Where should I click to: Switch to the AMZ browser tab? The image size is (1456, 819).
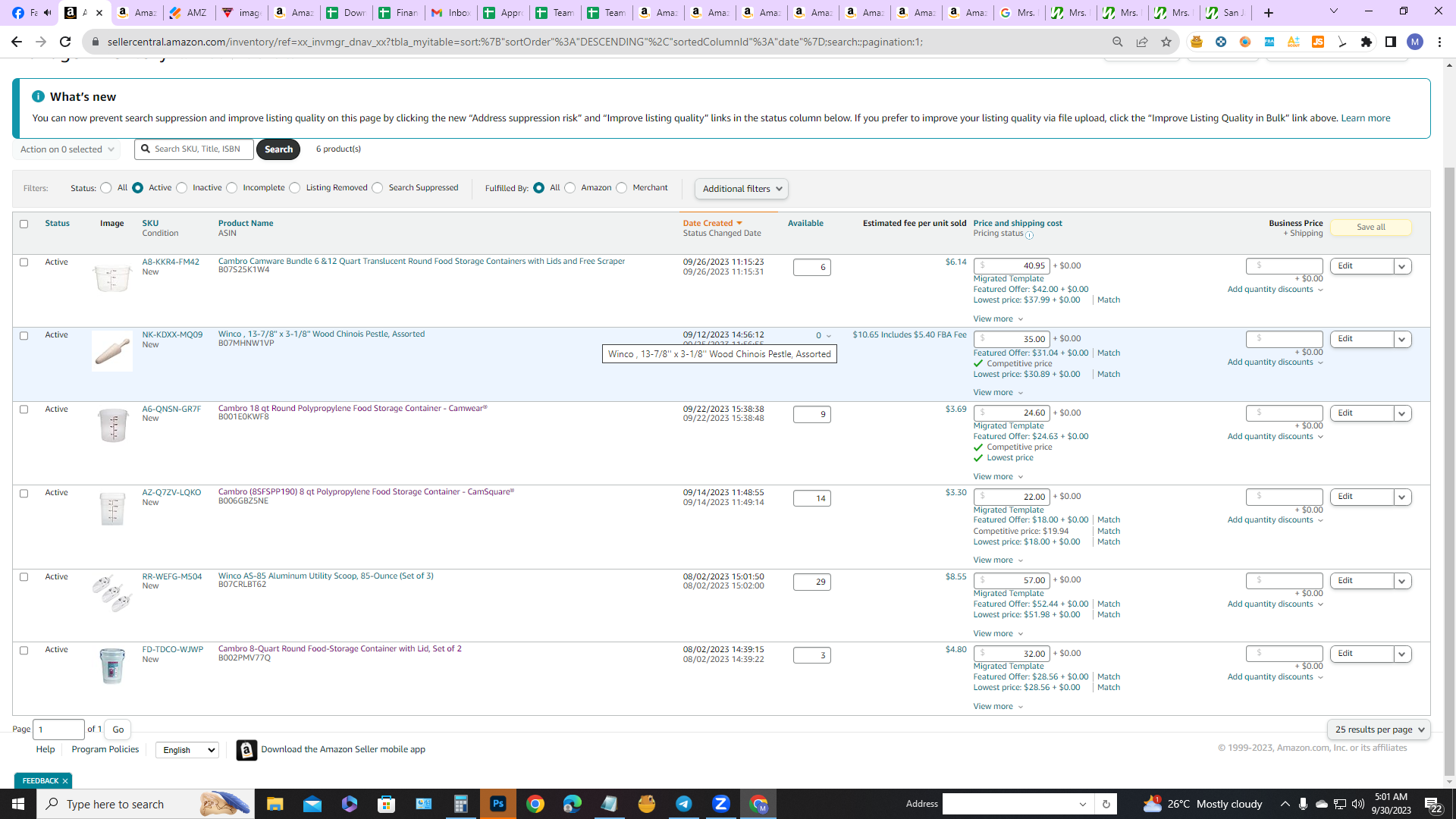pyautogui.click(x=190, y=13)
